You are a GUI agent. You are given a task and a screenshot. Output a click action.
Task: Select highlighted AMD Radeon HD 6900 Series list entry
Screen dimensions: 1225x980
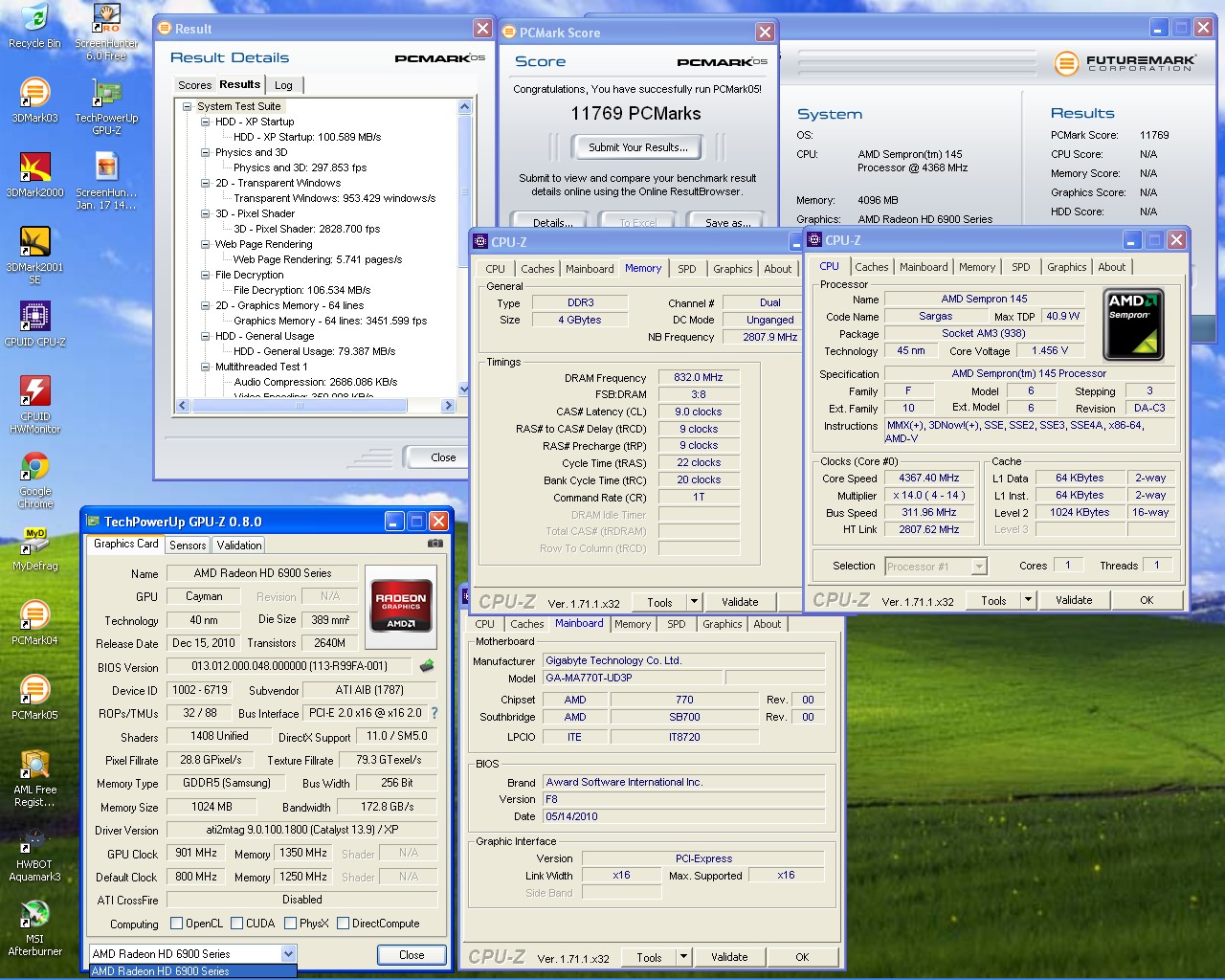click(192, 971)
